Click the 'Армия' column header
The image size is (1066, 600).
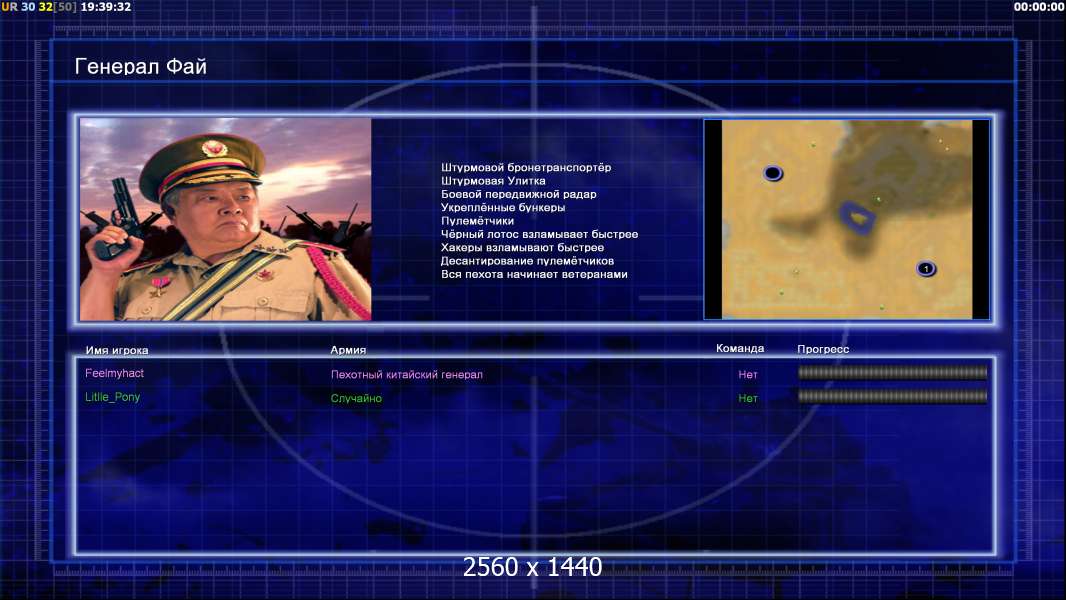(348, 350)
